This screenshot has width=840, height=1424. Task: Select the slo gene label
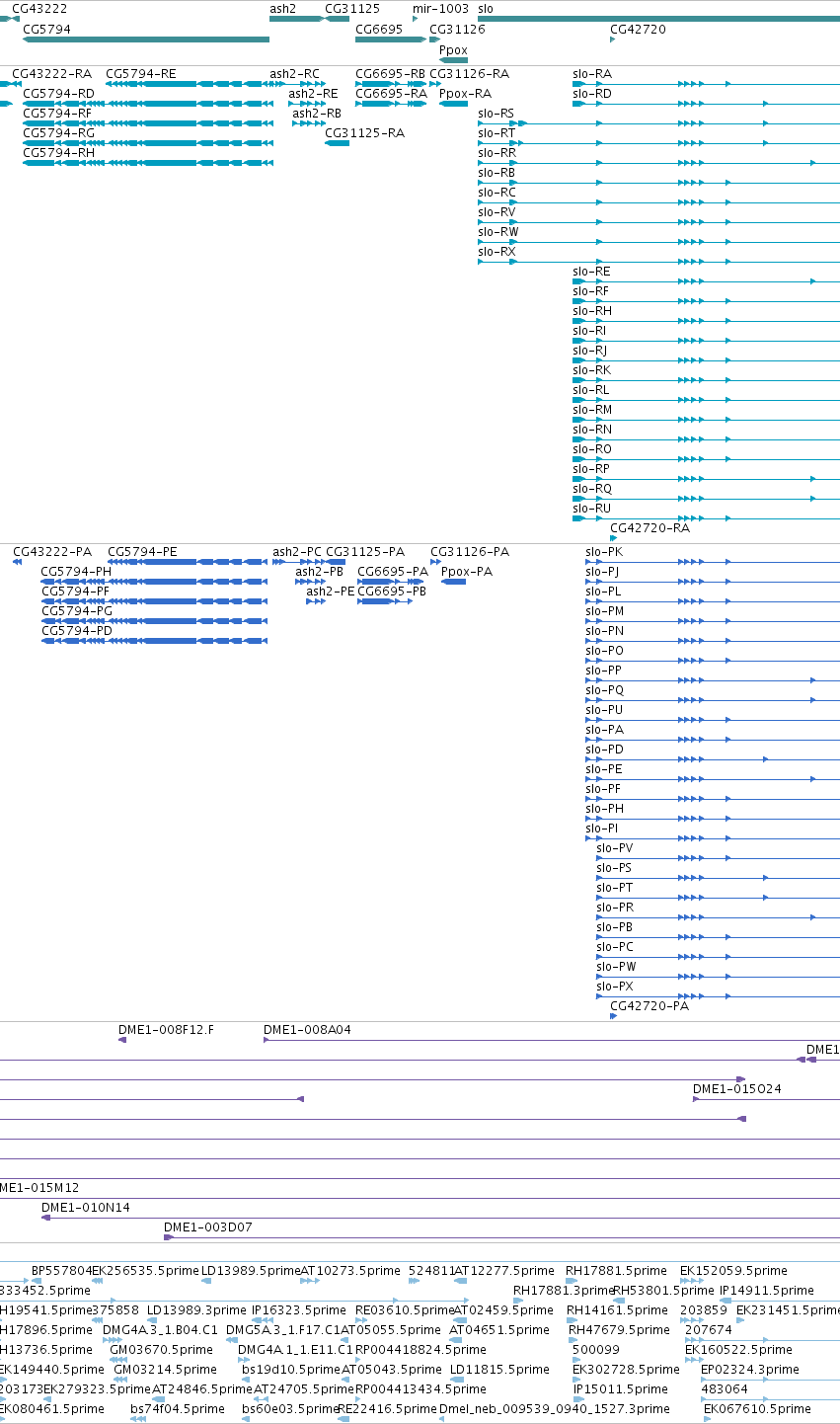(x=486, y=8)
